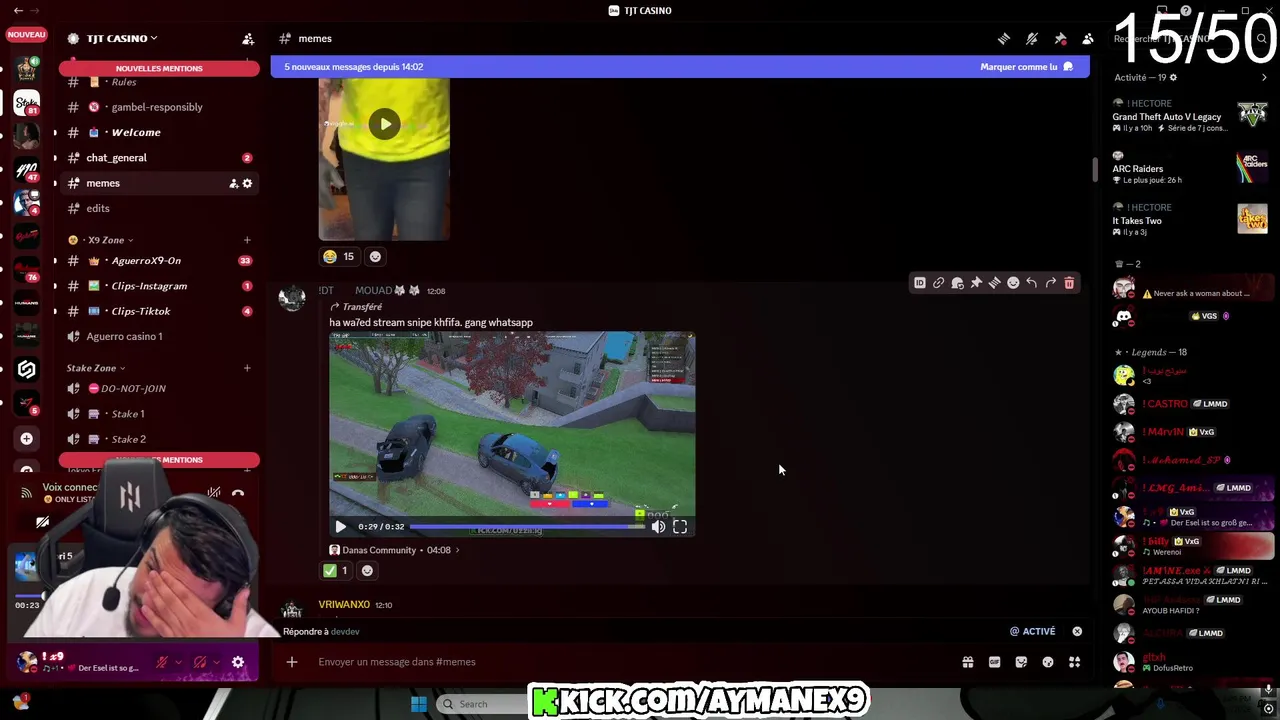The image size is (1280, 720).
Task: Add reaction from message hover toolbar
Action: tap(1013, 284)
